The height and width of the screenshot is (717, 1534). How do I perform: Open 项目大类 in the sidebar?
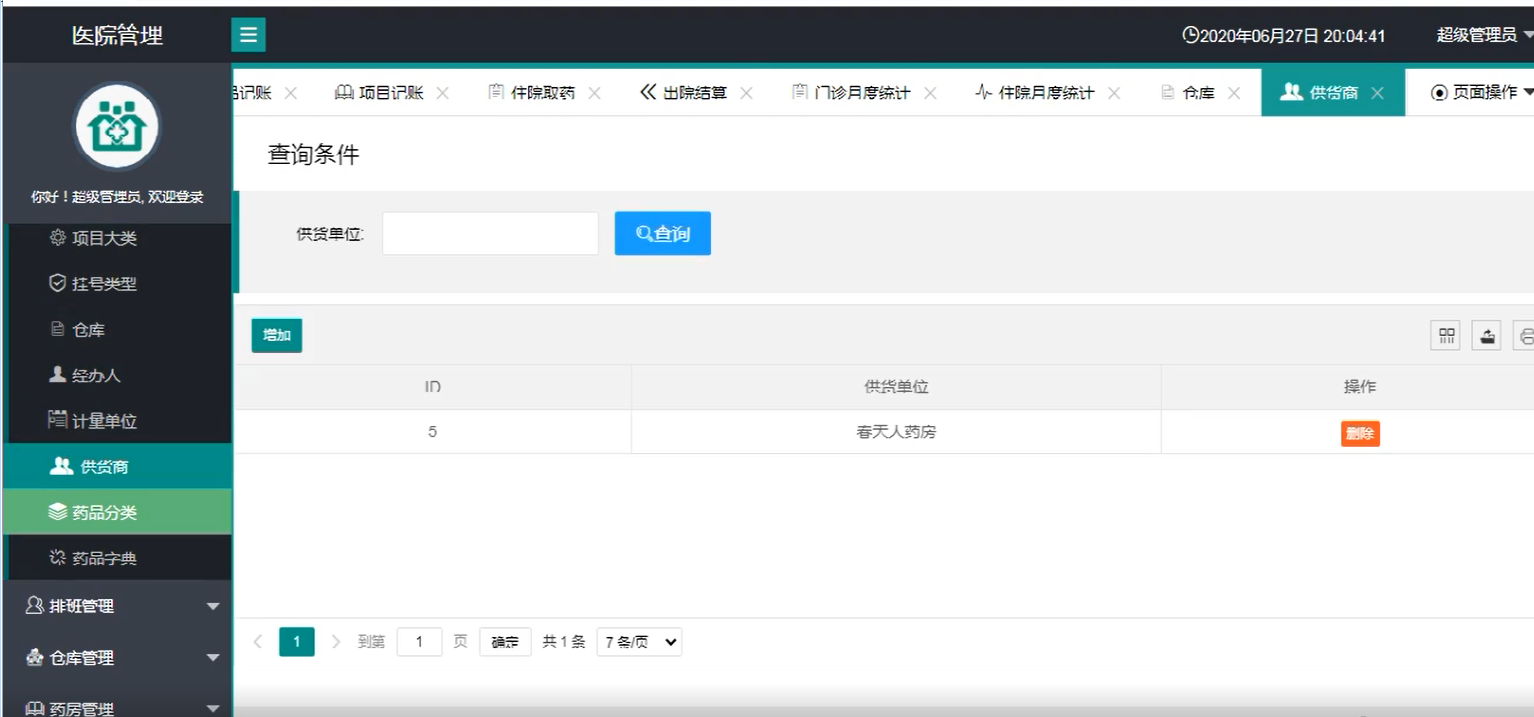(x=117, y=238)
